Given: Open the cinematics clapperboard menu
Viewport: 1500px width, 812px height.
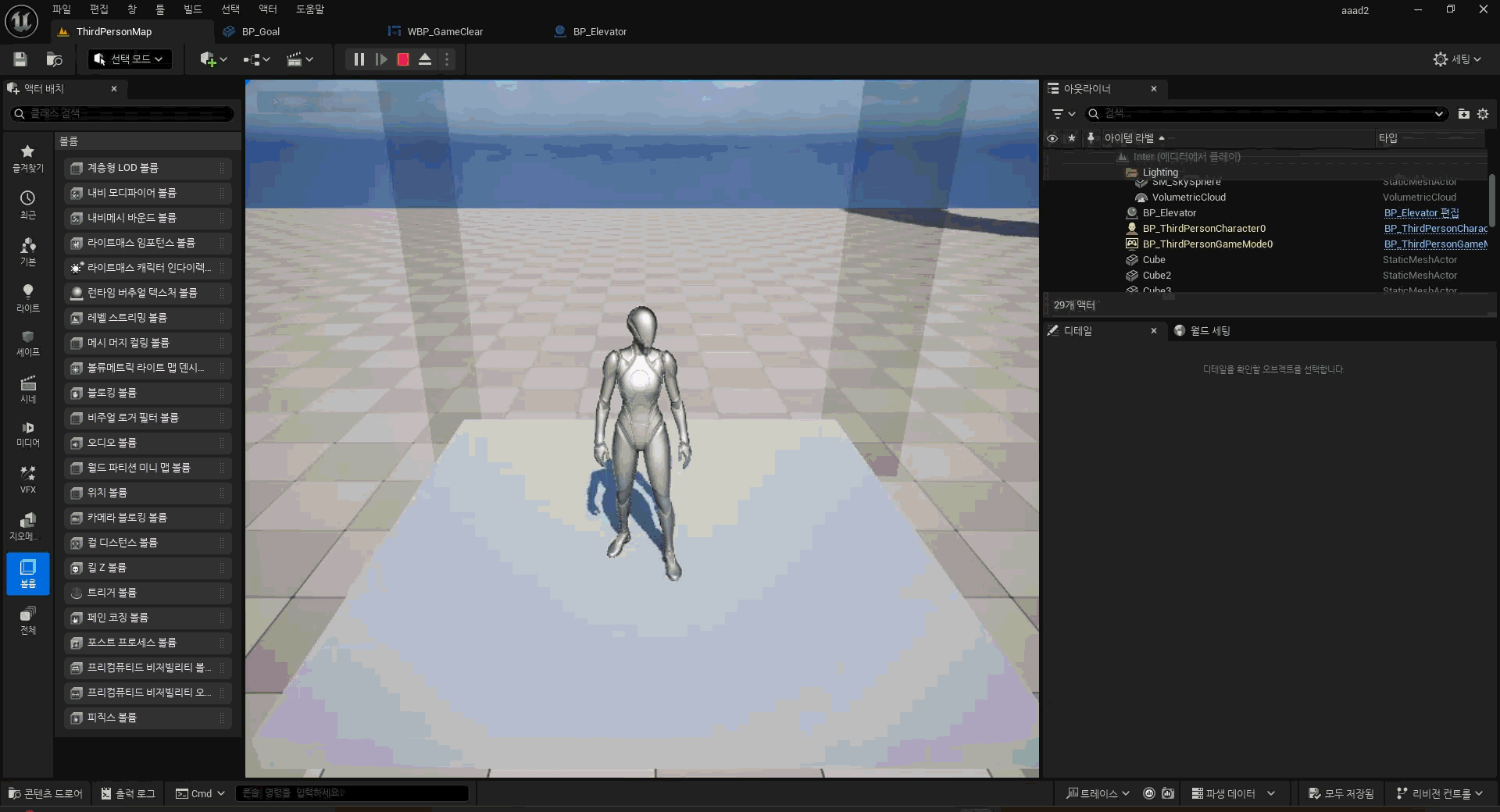Looking at the screenshot, I should (300, 59).
